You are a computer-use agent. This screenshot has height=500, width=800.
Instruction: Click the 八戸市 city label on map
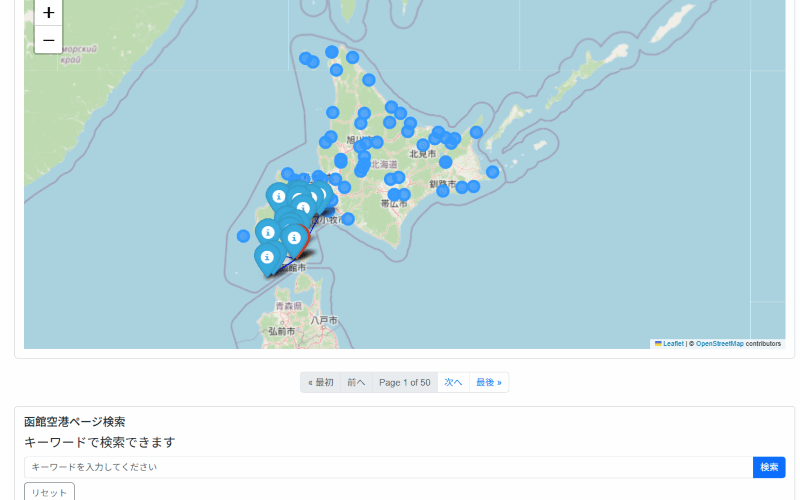pos(321,320)
